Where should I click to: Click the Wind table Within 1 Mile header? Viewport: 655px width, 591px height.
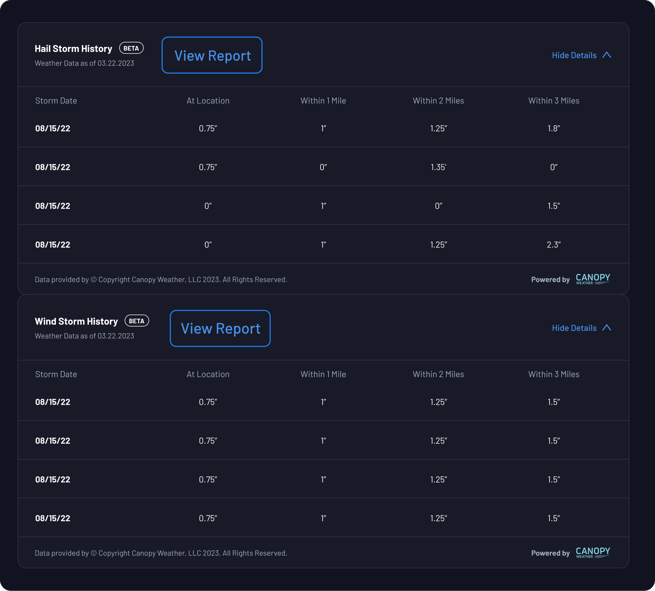(323, 374)
